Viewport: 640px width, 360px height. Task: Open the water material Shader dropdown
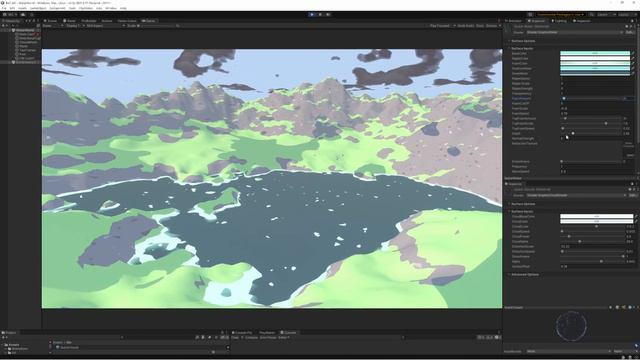point(575,32)
